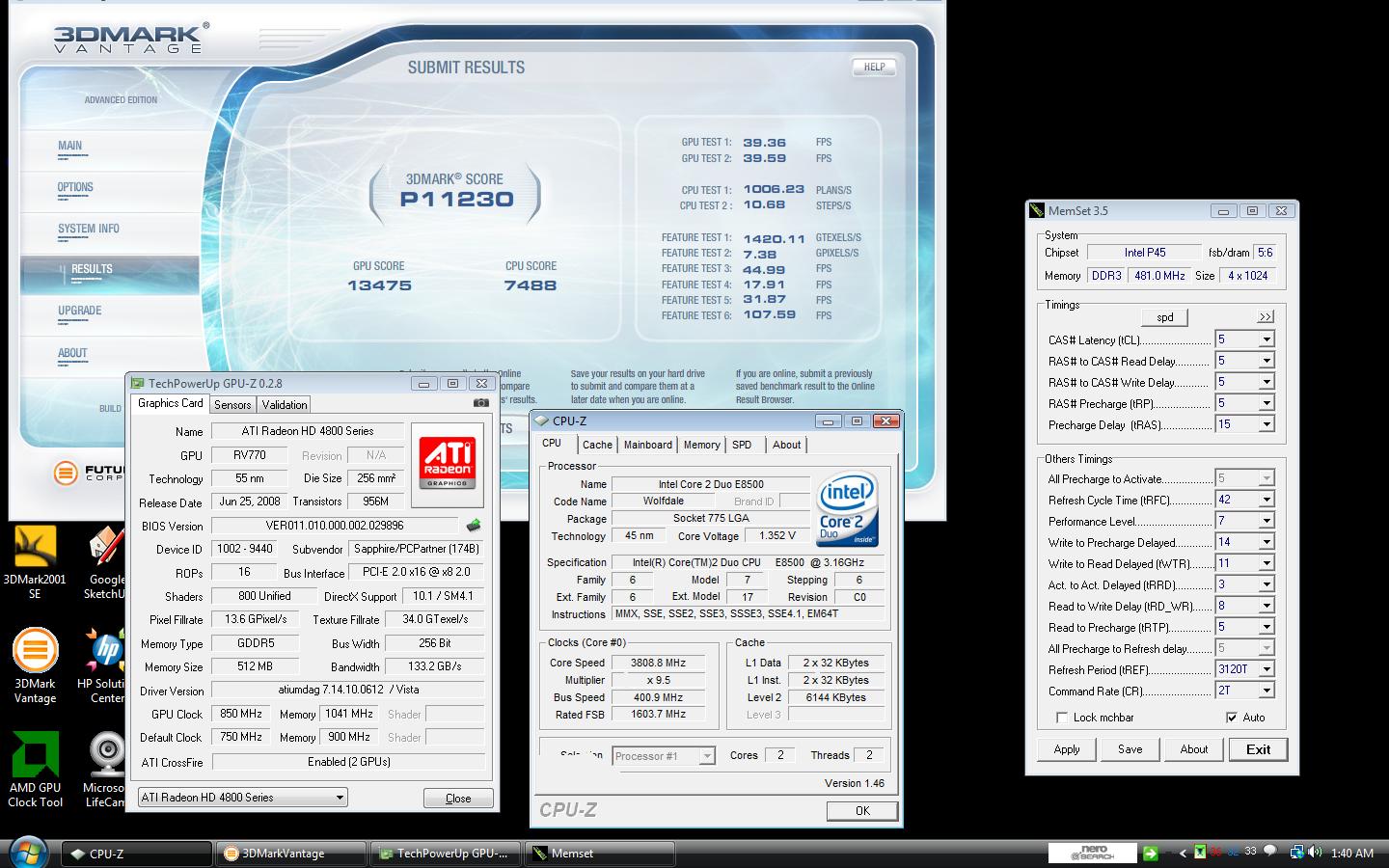Click About button in MemSet
This screenshot has width=1389, height=868.
pos(1194,749)
